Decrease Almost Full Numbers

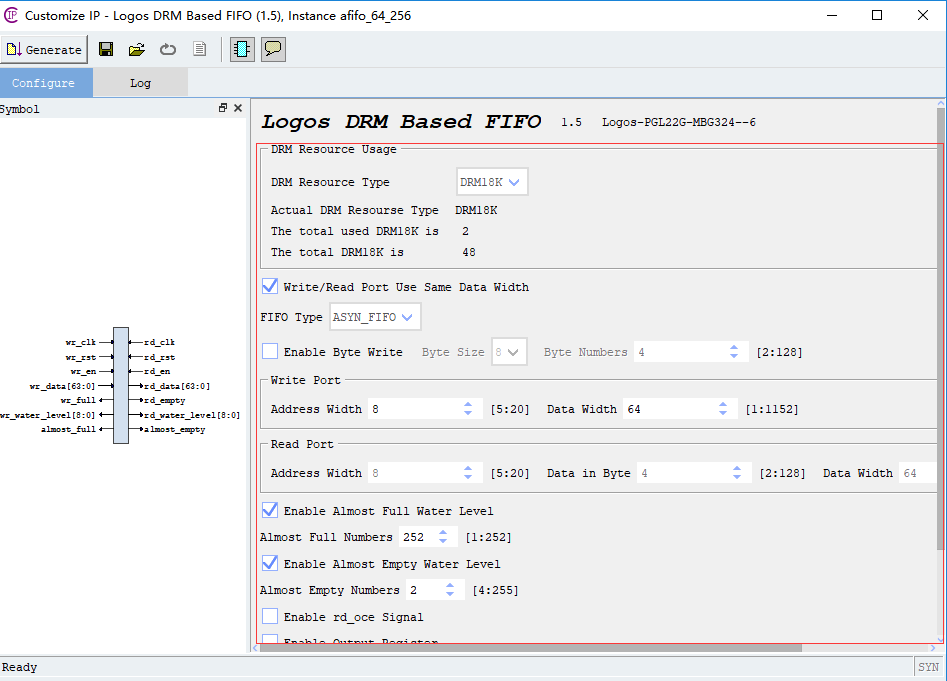pyautogui.click(x=443, y=542)
